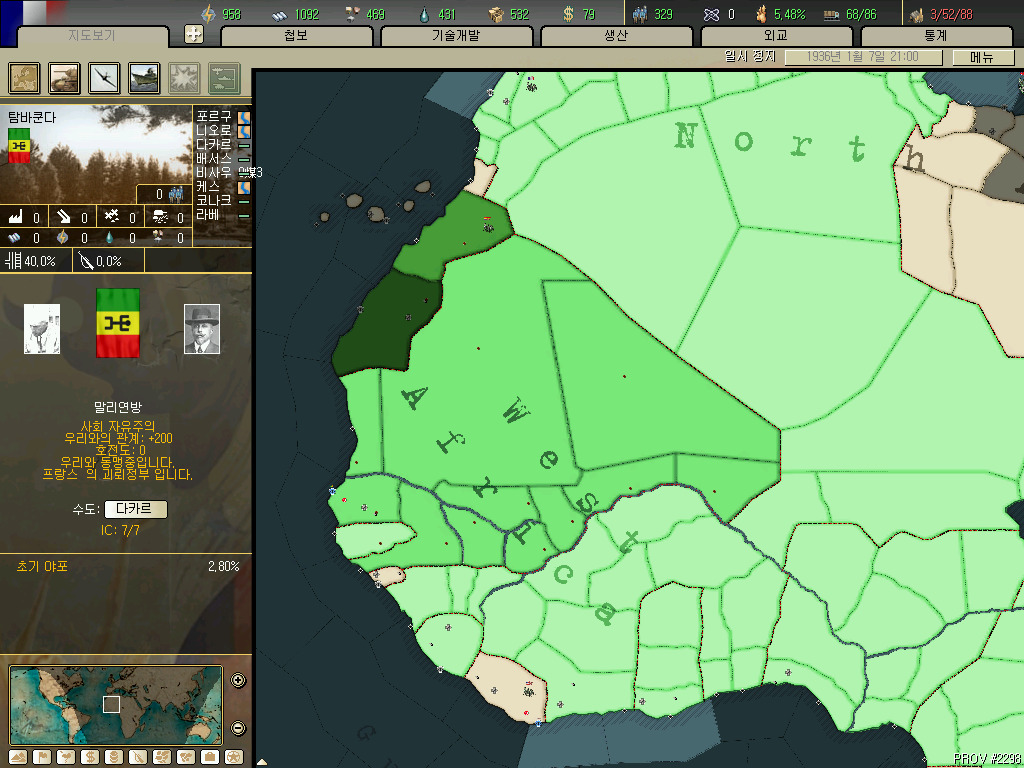Screen dimensions: 1024x768
Task: Click the transport capacity truck icon
Action: pos(831,14)
